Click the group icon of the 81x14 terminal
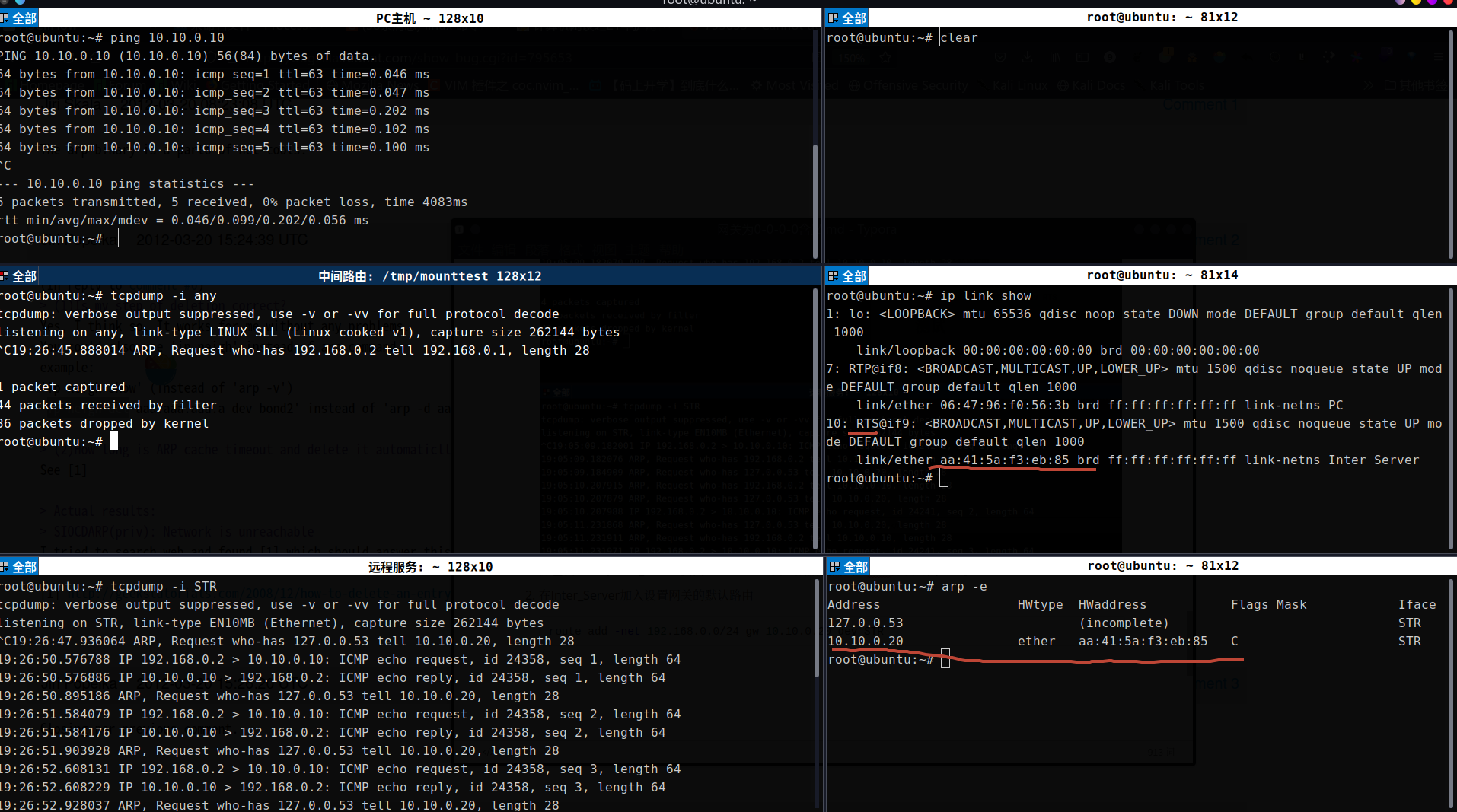 point(834,276)
